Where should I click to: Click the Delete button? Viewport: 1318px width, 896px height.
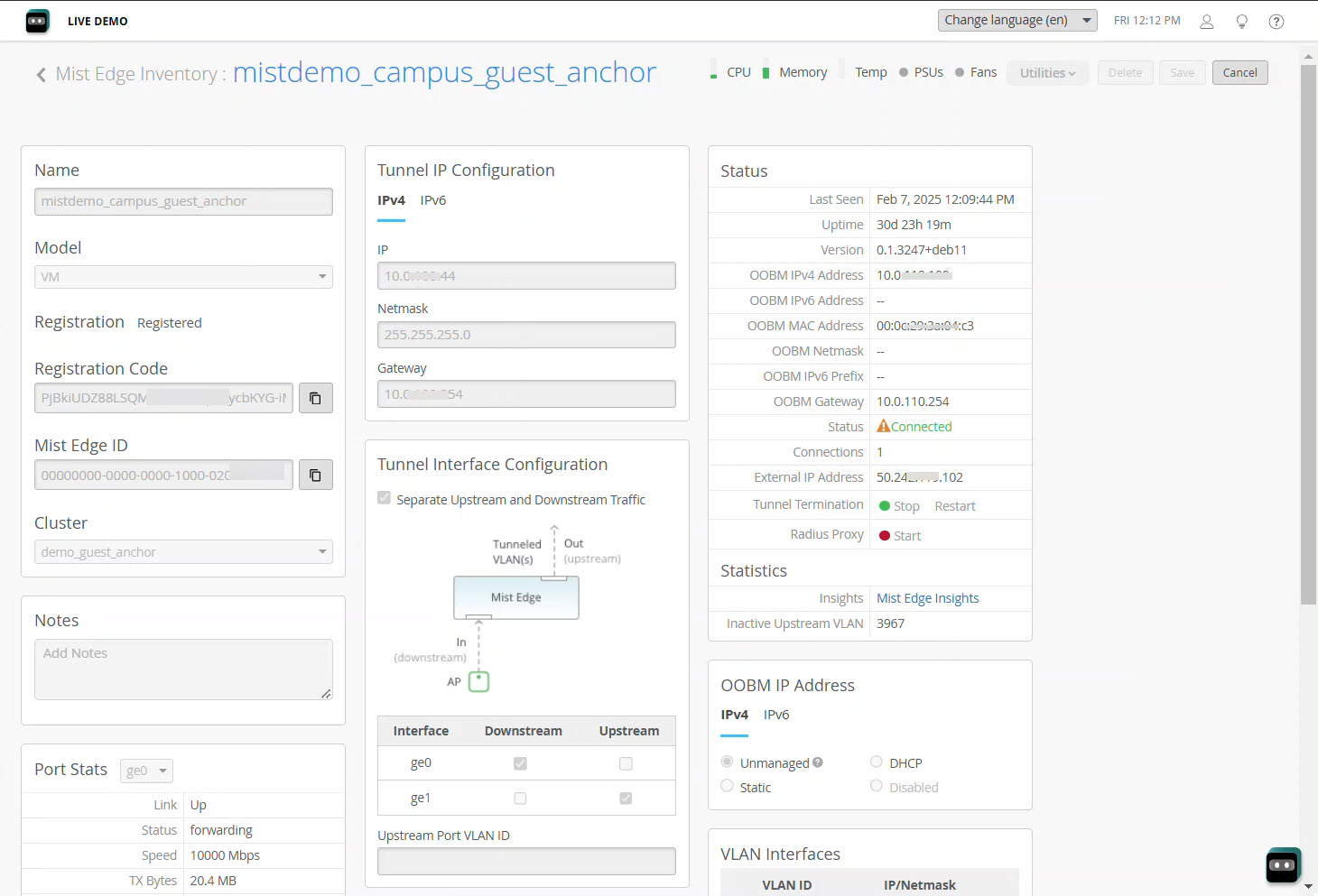[x=1125, y=73]
